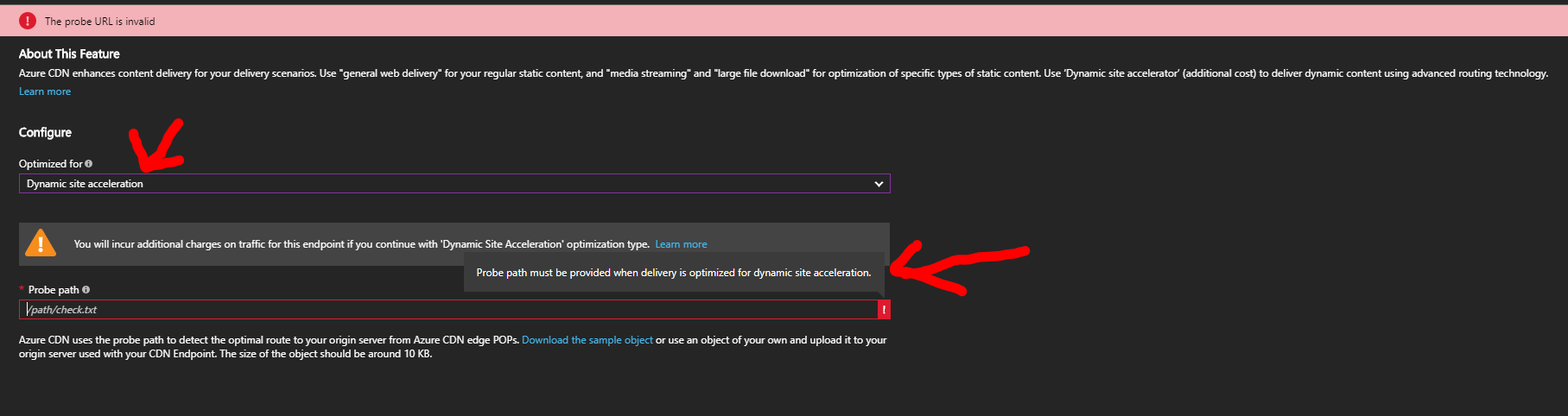Click the Configure section heading
Screen dimensions: 1568x416
(45, 132)
